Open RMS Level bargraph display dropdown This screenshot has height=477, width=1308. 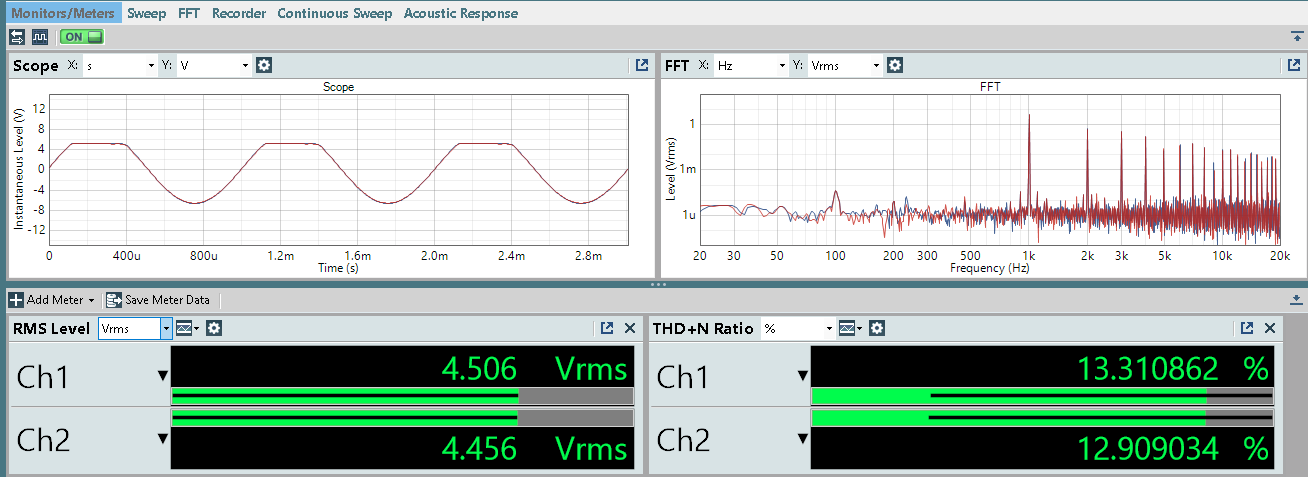(188, 328)
